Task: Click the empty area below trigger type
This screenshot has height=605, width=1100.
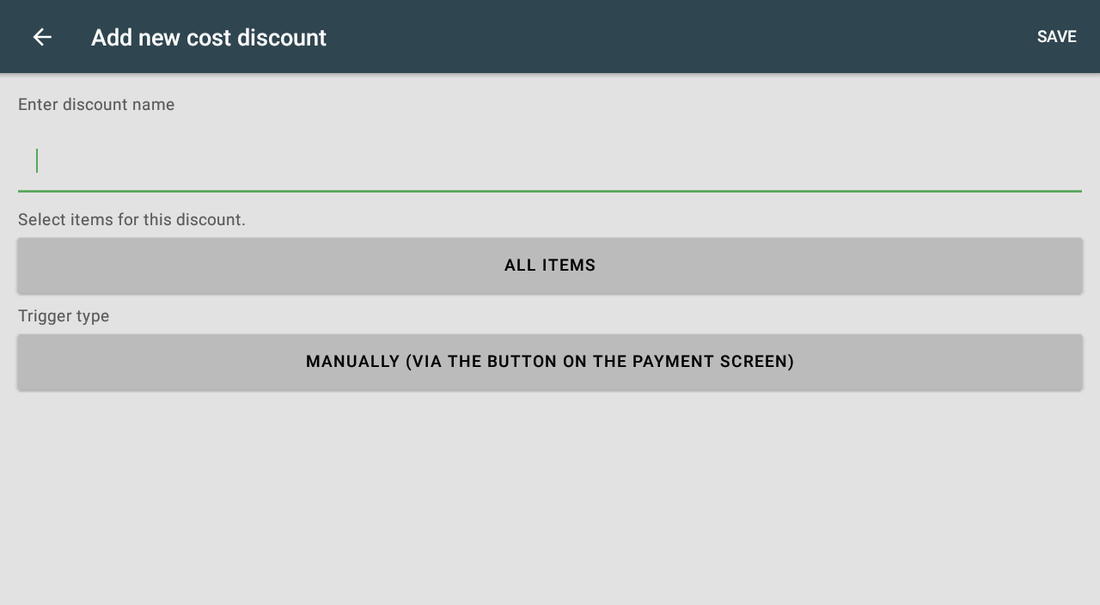Action: click(x=549, y=498)
